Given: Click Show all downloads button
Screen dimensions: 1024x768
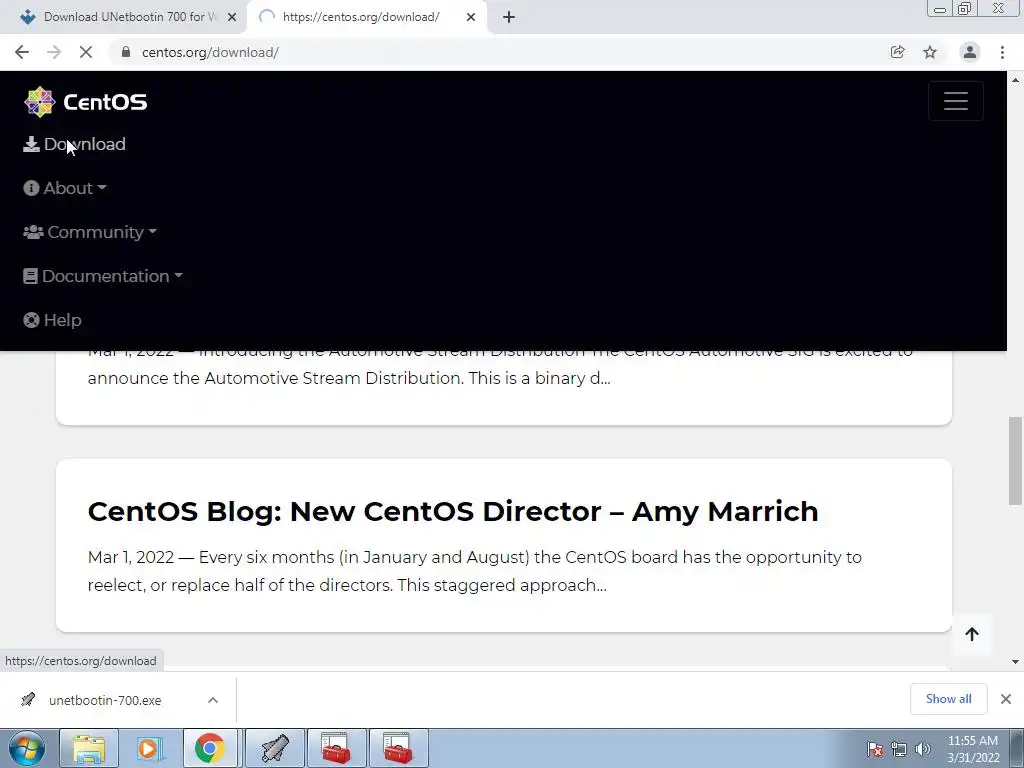Looking at the screenshot, I should click(x=948, y=699).
